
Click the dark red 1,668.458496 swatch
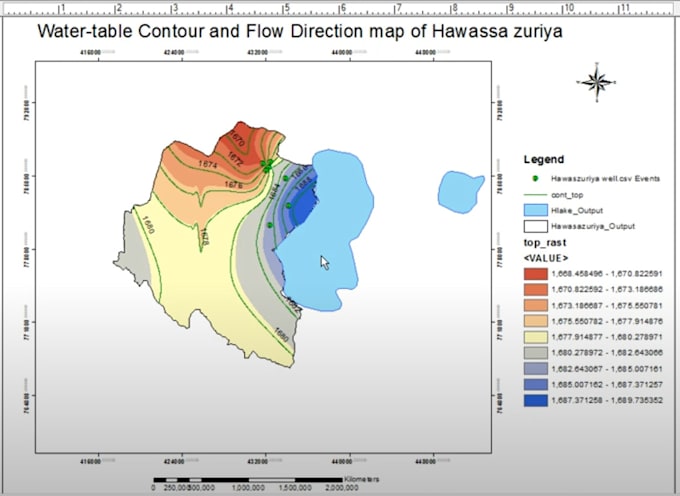(x=535, y=274)
